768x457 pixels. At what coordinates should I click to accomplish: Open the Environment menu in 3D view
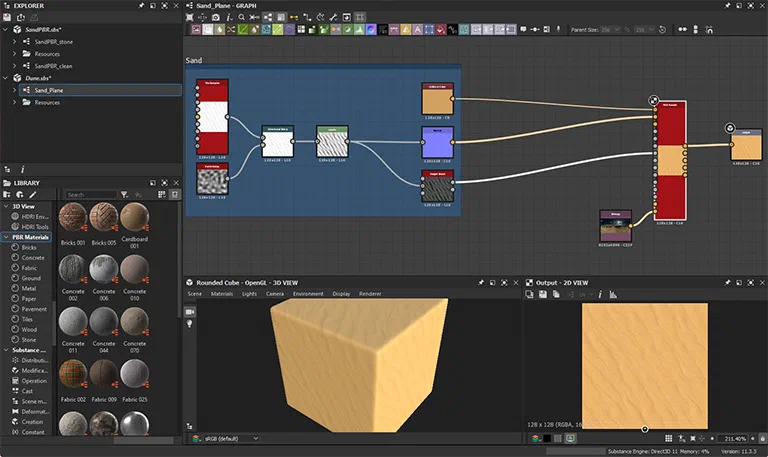(x=308, y=294)
